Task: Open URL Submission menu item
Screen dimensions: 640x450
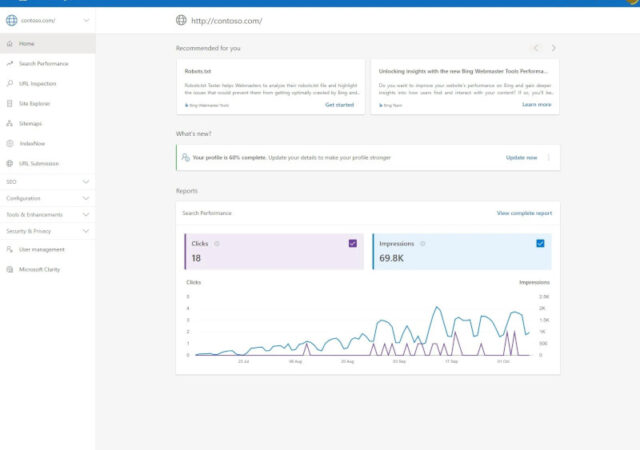Action: pyautogui.click(x=48, y=163)
